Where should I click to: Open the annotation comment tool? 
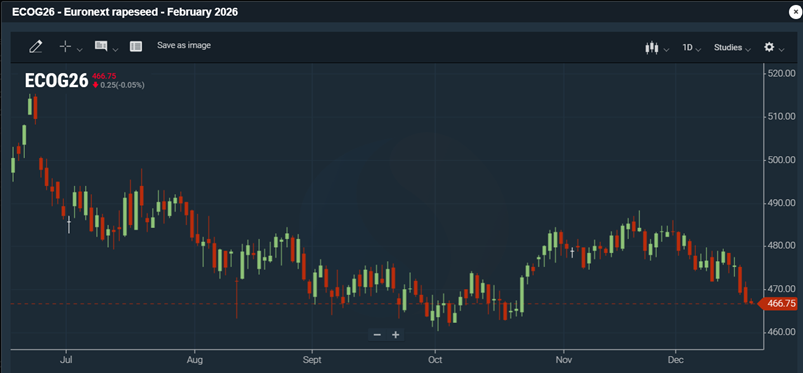(101, 46)
